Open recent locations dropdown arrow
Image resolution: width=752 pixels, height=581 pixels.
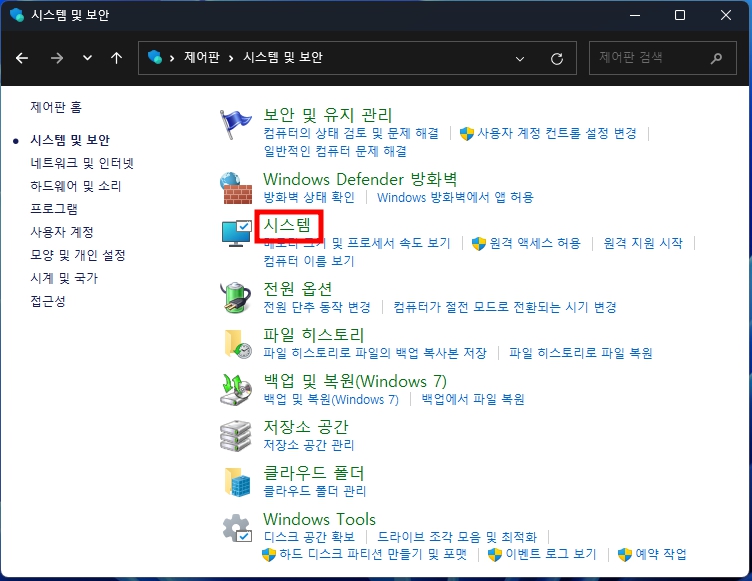[87, 58]
